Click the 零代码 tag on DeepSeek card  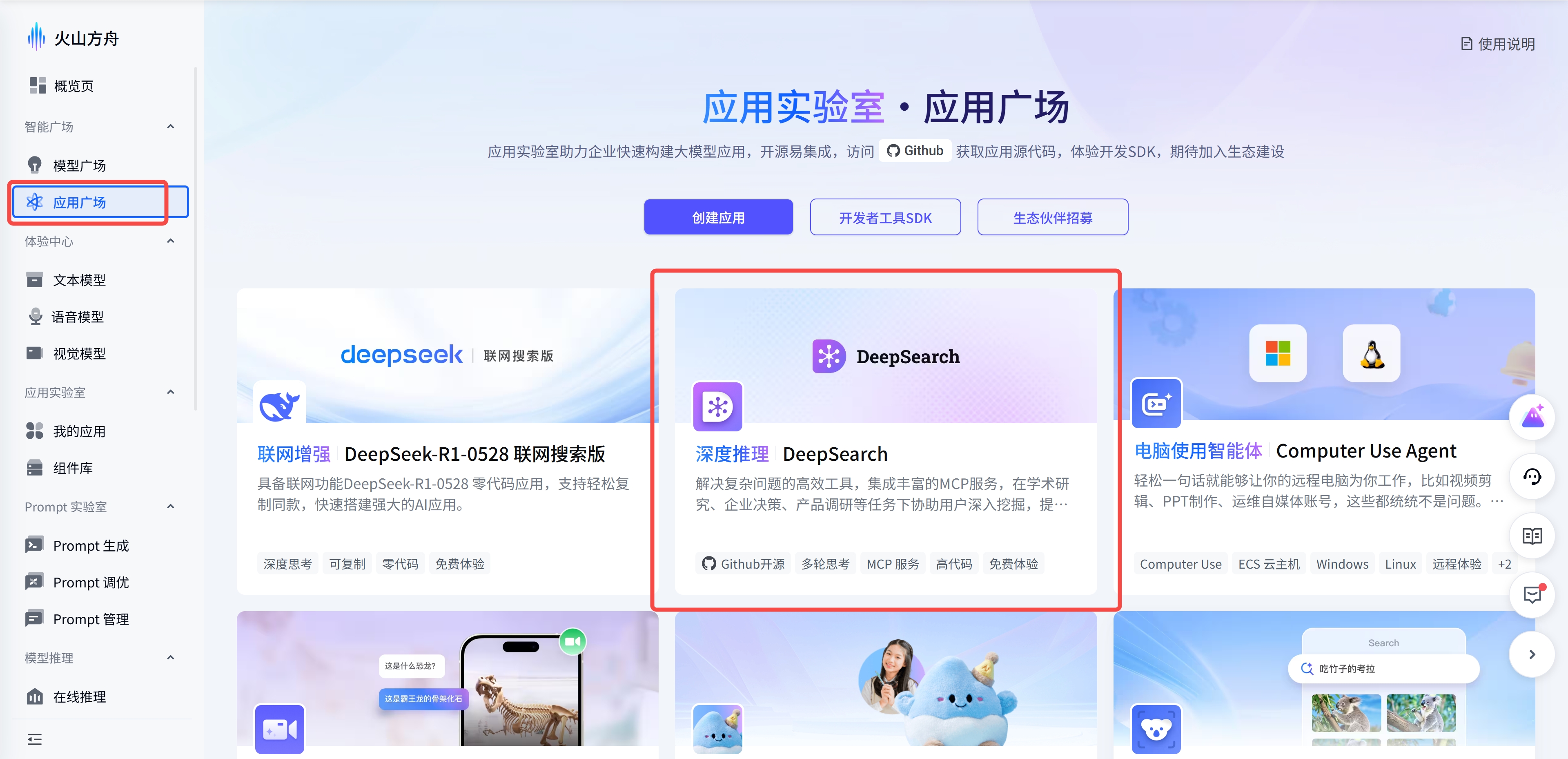401,563
